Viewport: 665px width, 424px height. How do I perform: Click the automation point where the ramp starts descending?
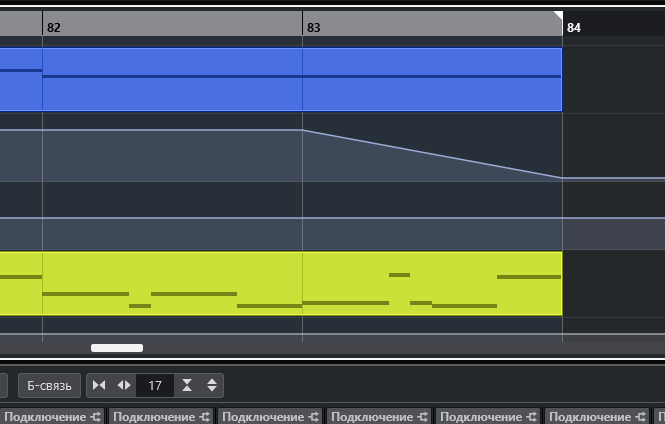click(x=303, y=130)
